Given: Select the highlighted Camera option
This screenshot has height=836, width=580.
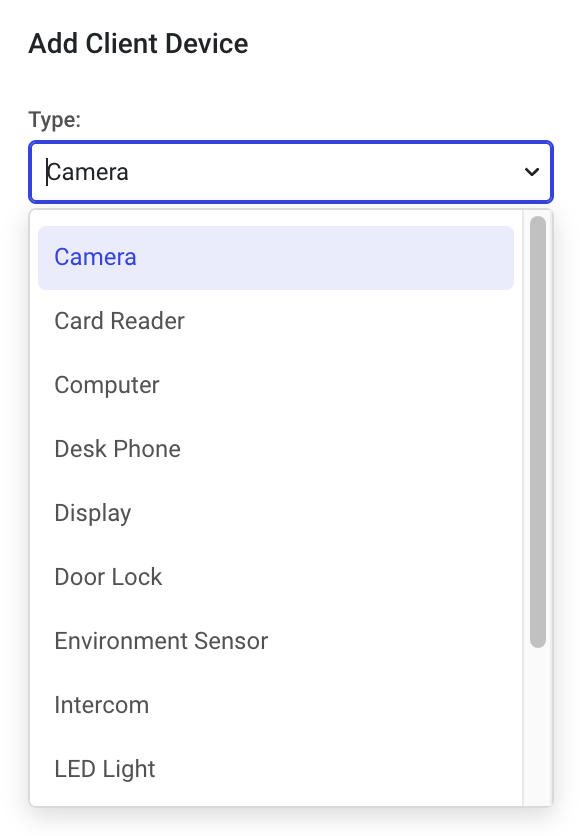Looking at the screenshot, I should [x=276, y=258].
